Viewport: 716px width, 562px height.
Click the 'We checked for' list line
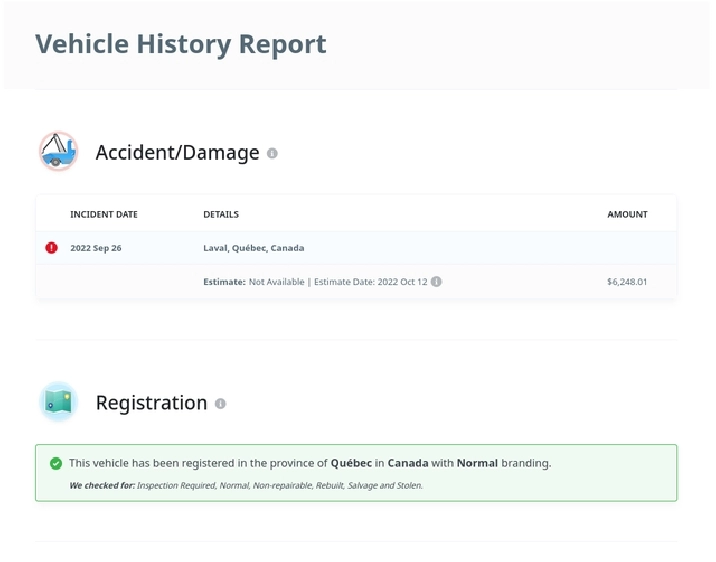pyautogui.click(x=246, y=485)
